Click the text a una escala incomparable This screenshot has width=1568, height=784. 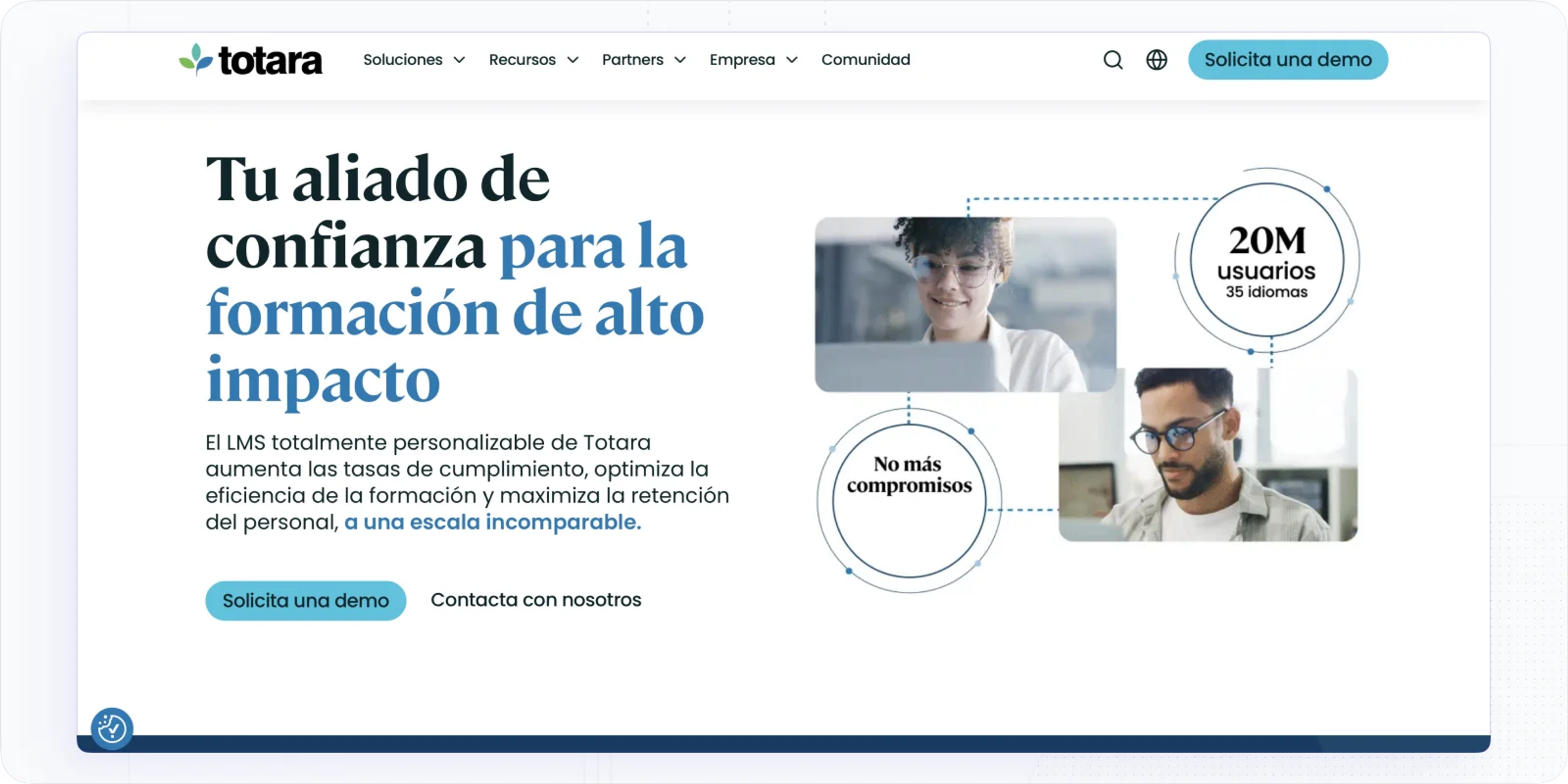click(x=492, y=522)
